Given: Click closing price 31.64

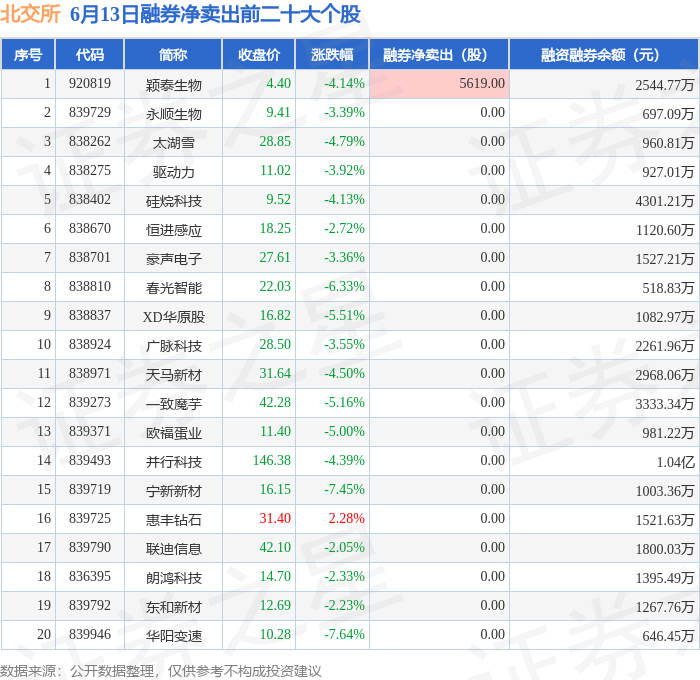Looking at the screenshot, I should 275,374.
